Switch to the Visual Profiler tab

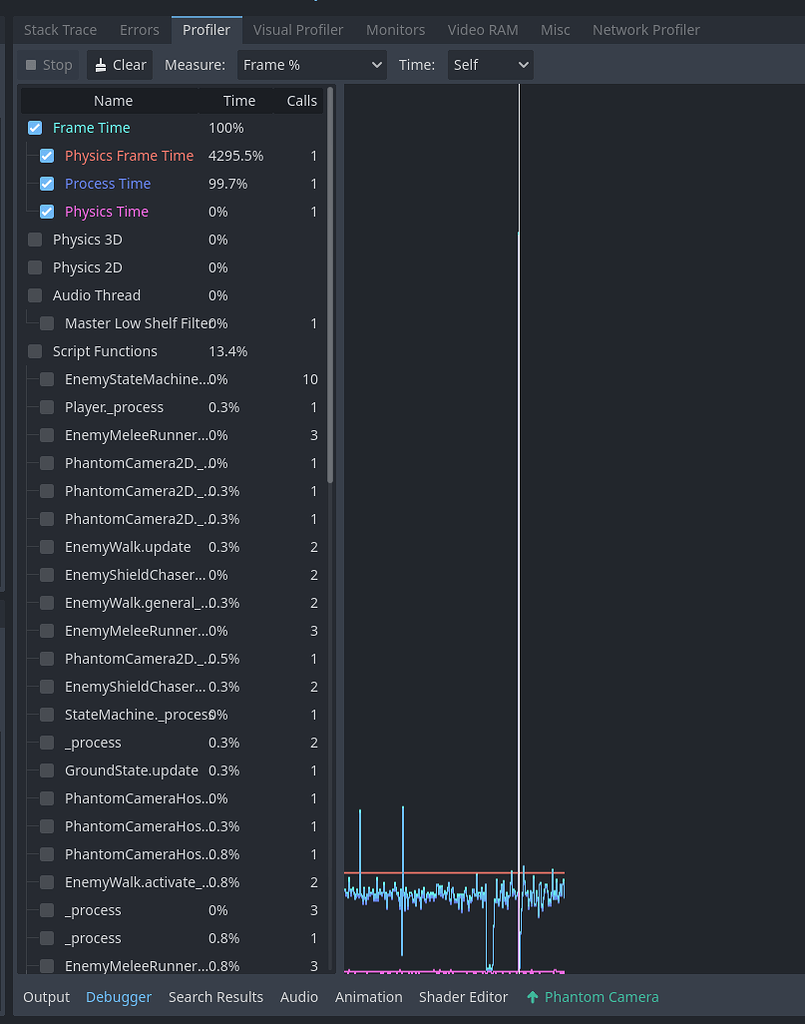click(298, 29)
